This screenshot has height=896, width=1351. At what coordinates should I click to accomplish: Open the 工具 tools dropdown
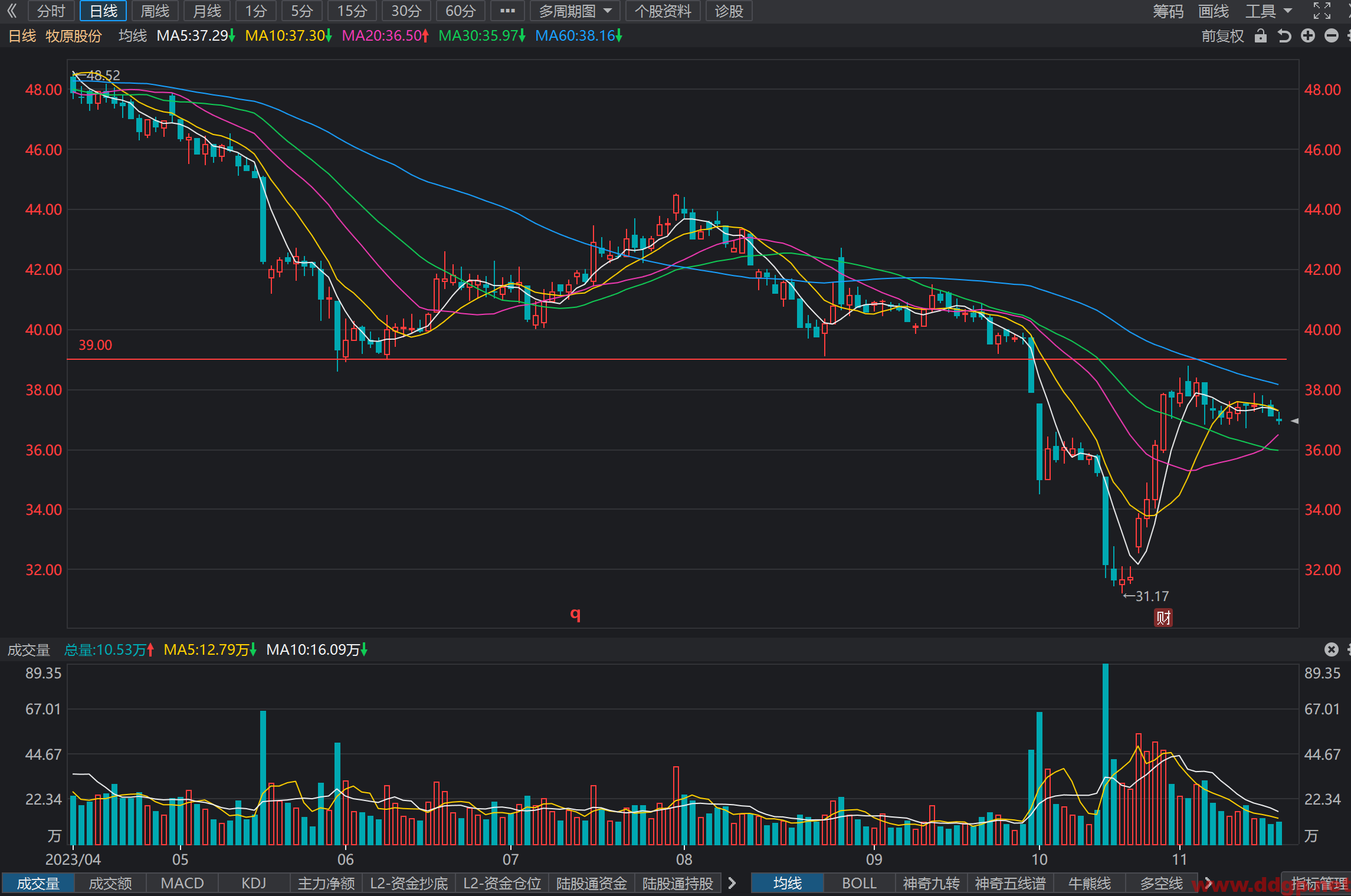pyautogui.click(x=1268, y=11)
